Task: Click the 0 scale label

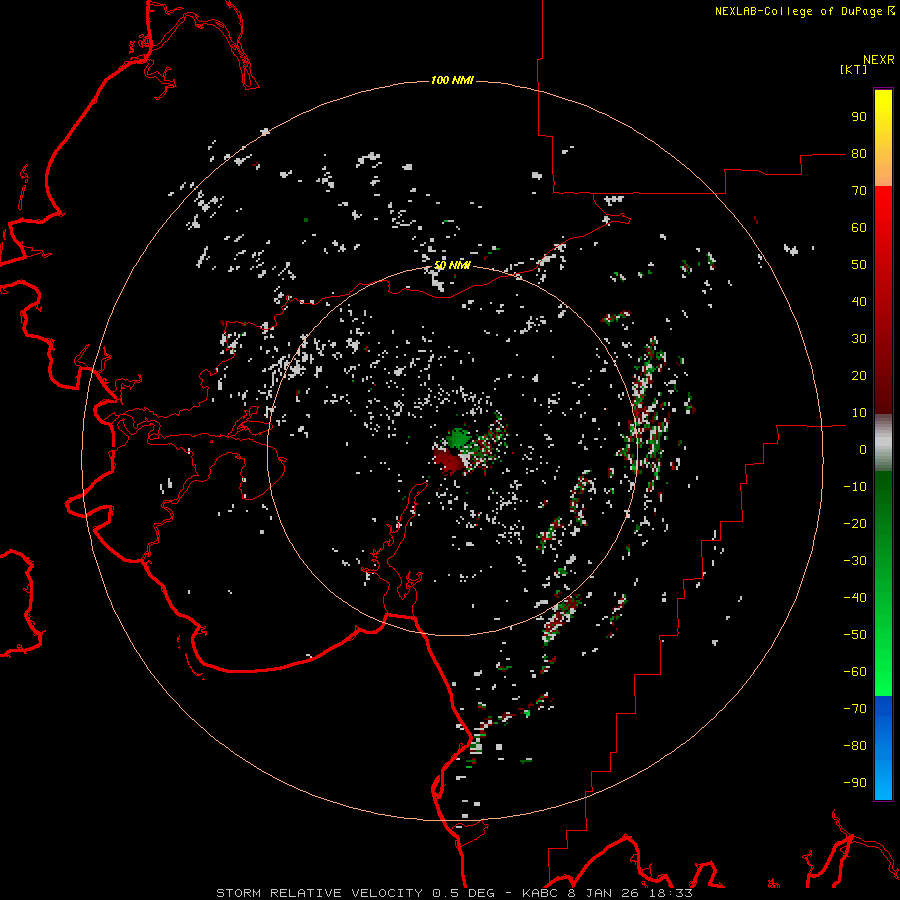Action: point(863,450)
